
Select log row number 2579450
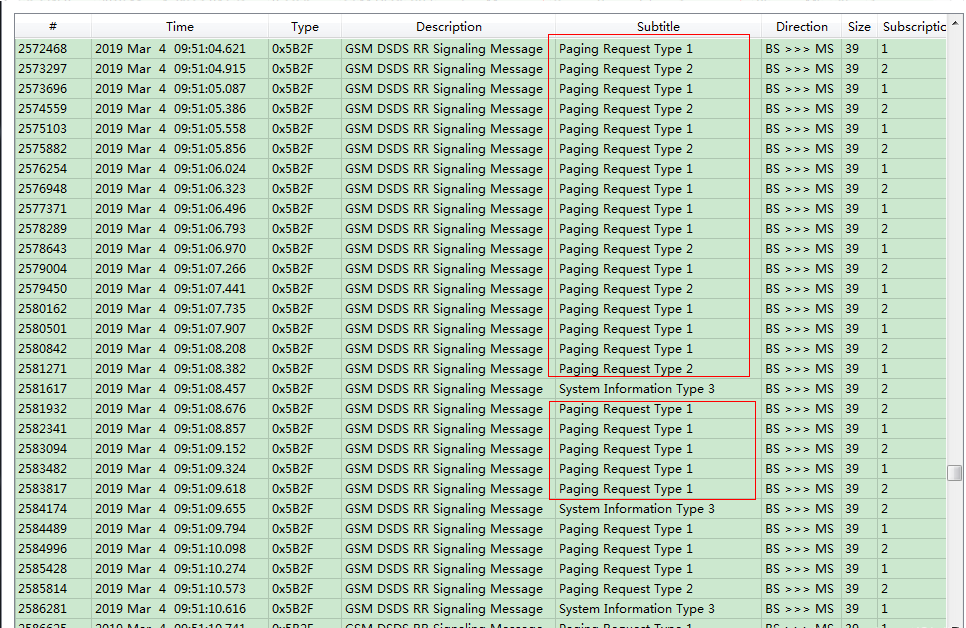tap(480, 288)
